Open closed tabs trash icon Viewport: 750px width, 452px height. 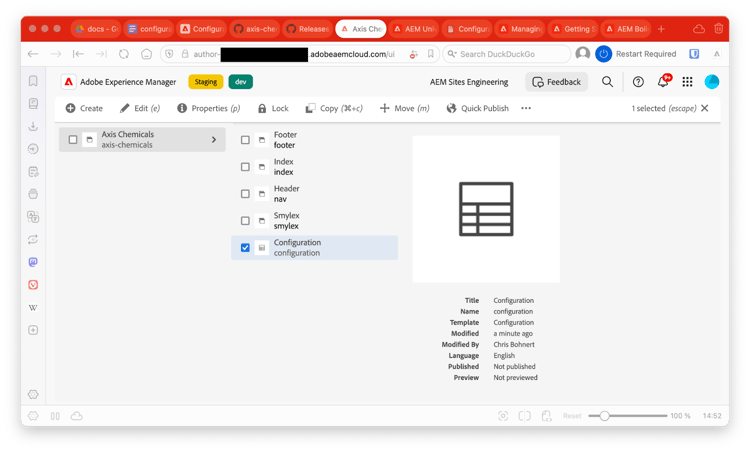(718, 29)
